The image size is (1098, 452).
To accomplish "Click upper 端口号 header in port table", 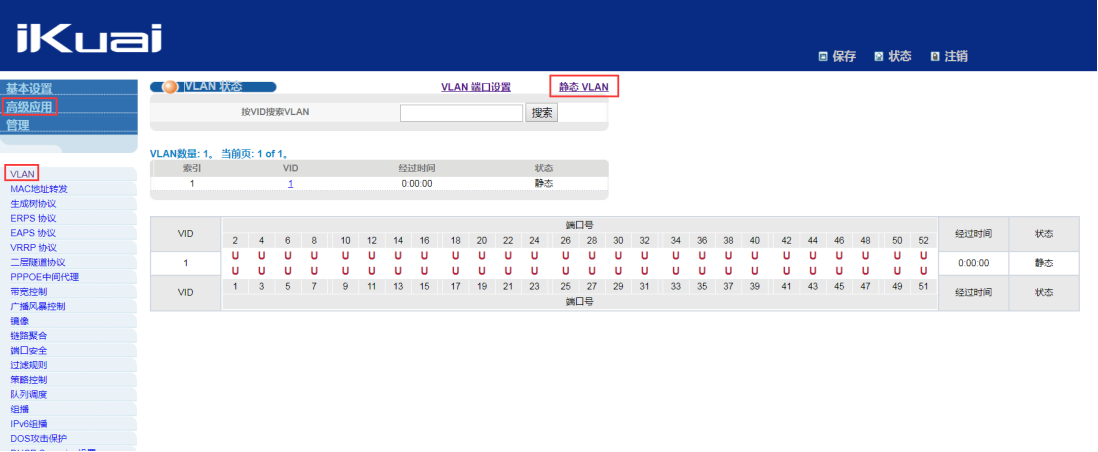I will pyautogui.click(x=580, y=225).
